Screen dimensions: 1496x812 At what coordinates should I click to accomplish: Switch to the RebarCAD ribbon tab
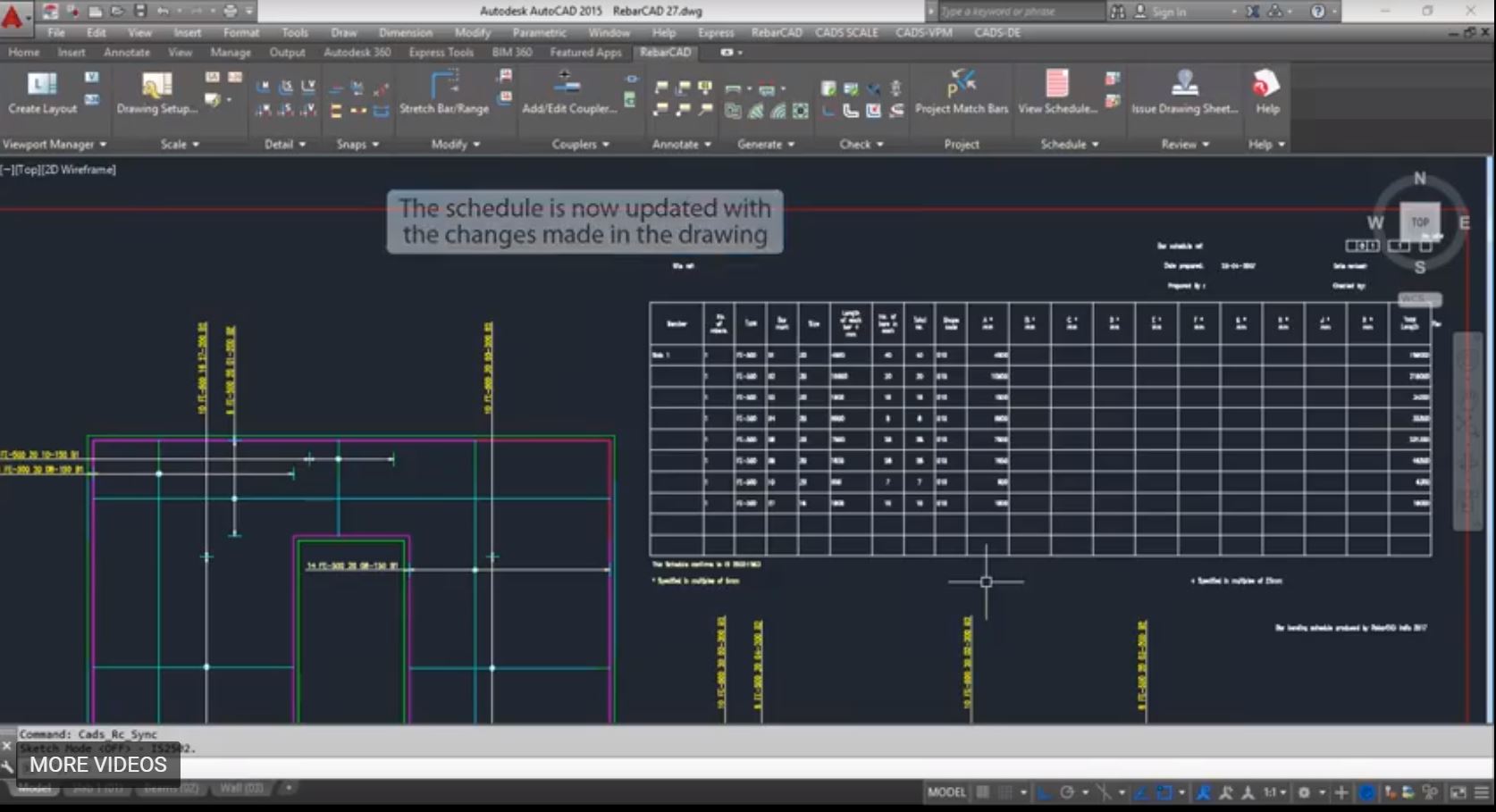pos(664,53)
